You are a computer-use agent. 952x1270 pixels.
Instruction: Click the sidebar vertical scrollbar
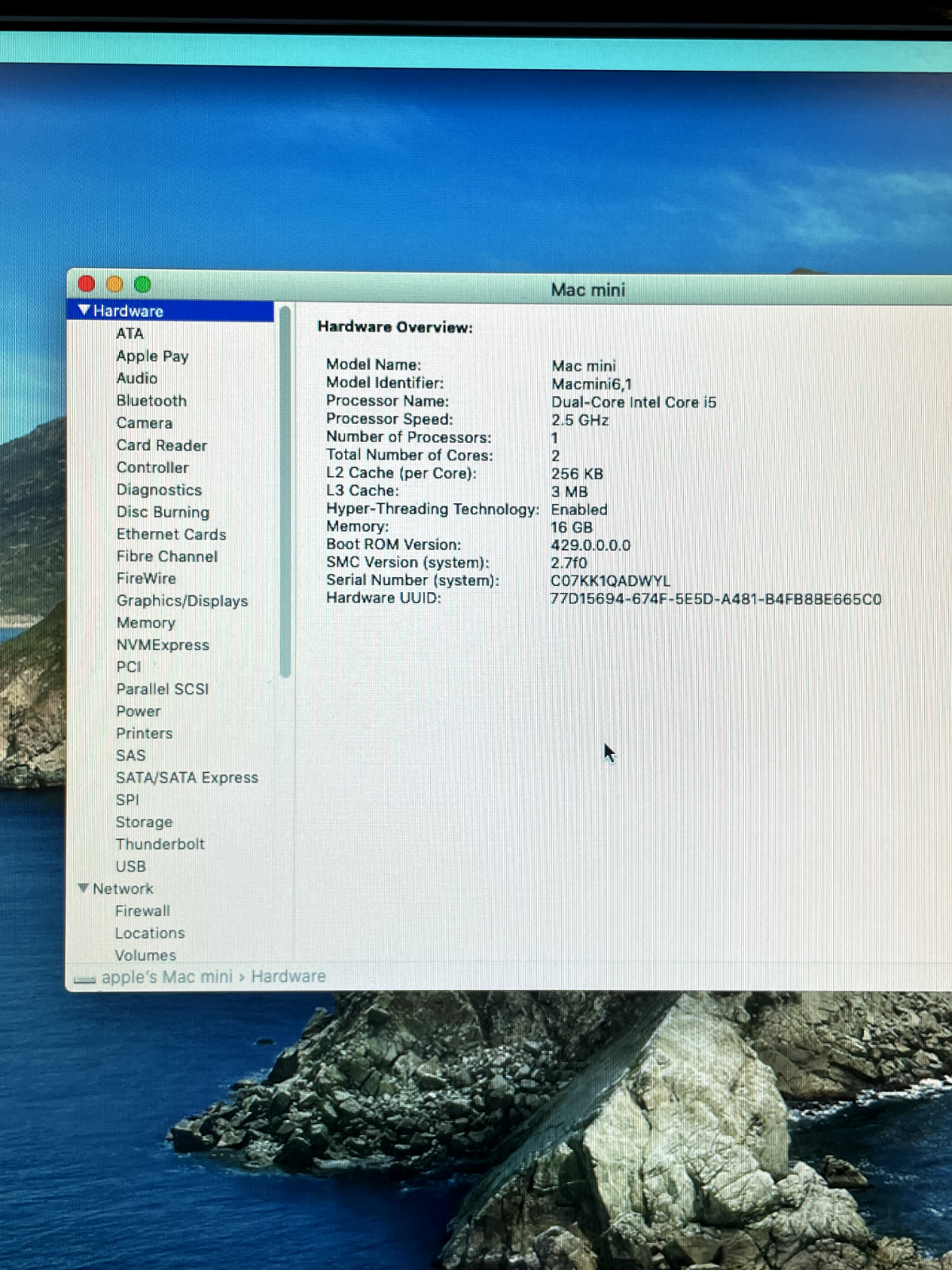[x=285, y=491]
